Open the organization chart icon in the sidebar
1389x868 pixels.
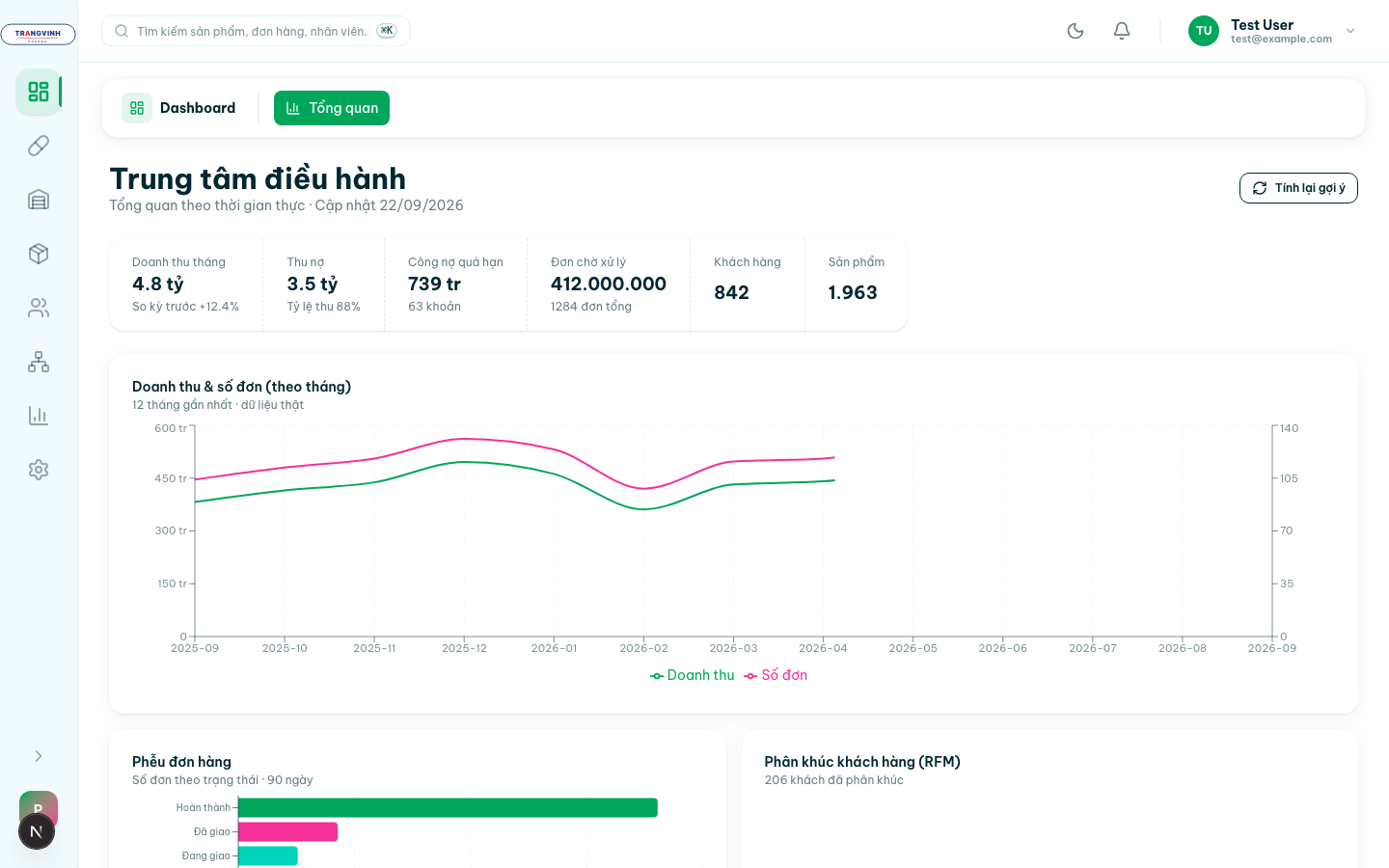[39, 362]
